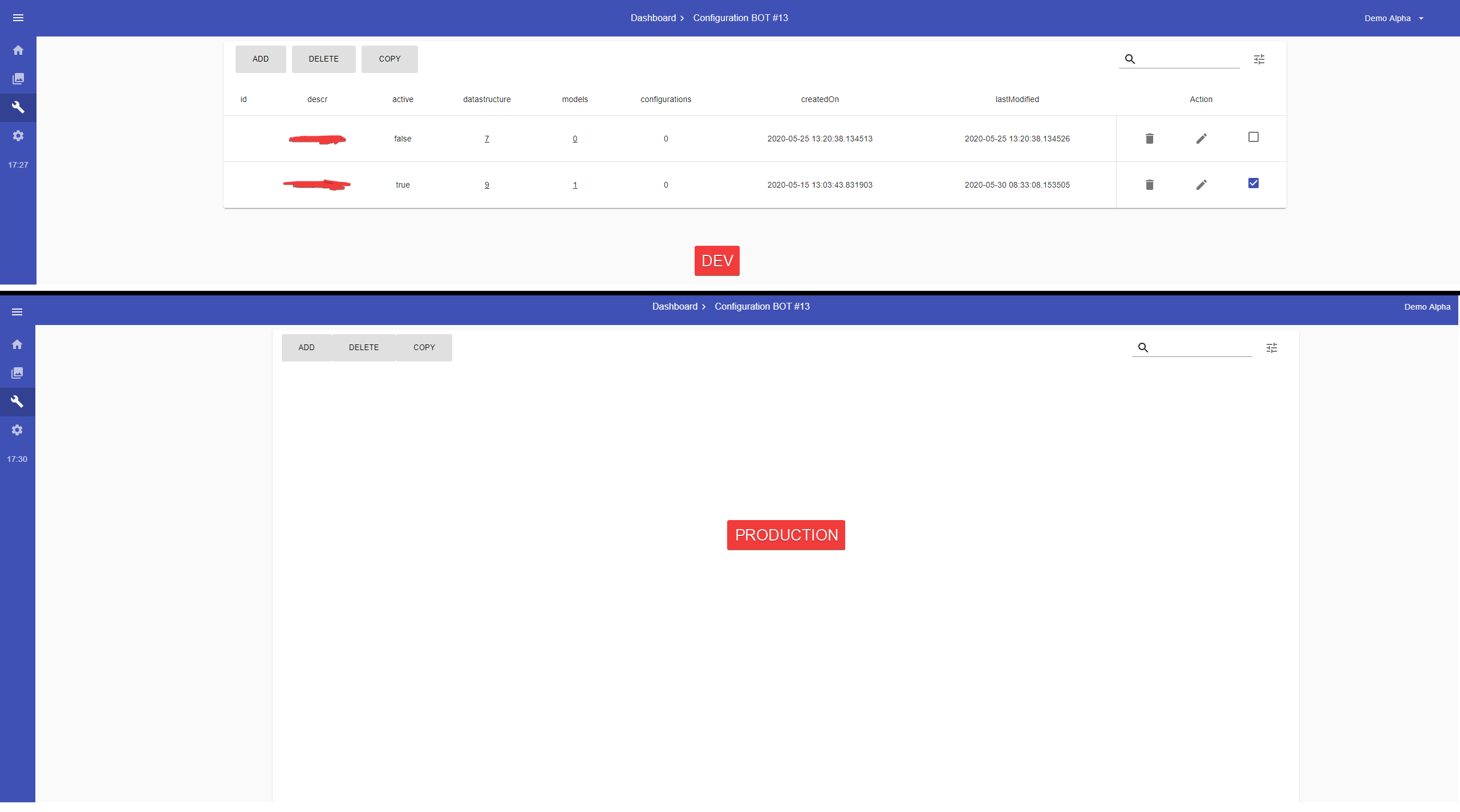Open datastructure link 9 in second row
Screen dimensions: 1460x812
click(486, 185)
